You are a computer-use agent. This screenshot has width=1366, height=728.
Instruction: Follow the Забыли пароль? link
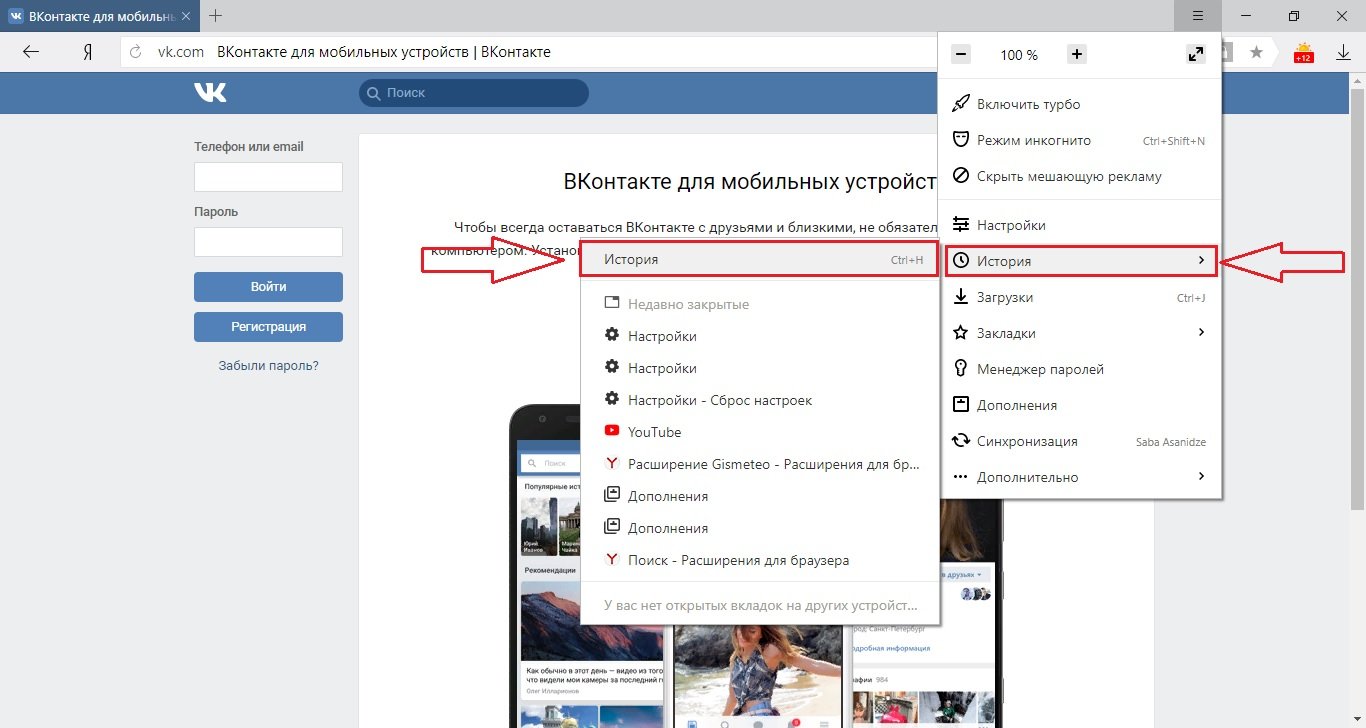tap(268, 366)
